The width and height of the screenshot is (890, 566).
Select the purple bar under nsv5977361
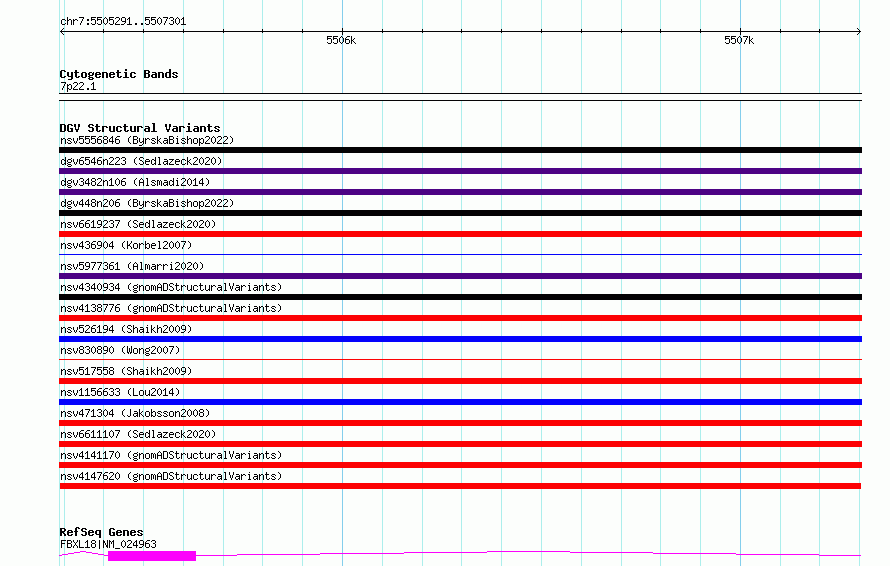(x=460, y=276)
